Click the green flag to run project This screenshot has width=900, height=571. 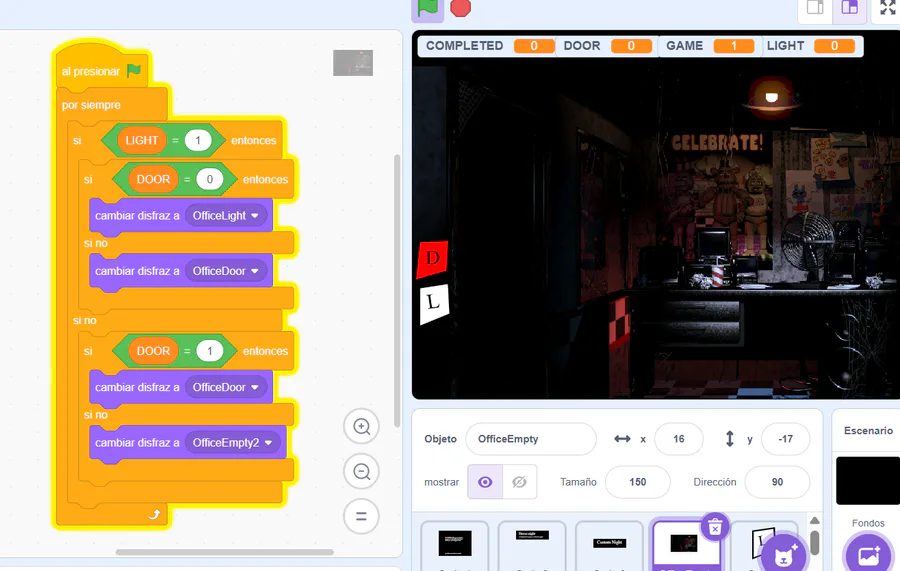pyautogui.click(x=427, y=8)
